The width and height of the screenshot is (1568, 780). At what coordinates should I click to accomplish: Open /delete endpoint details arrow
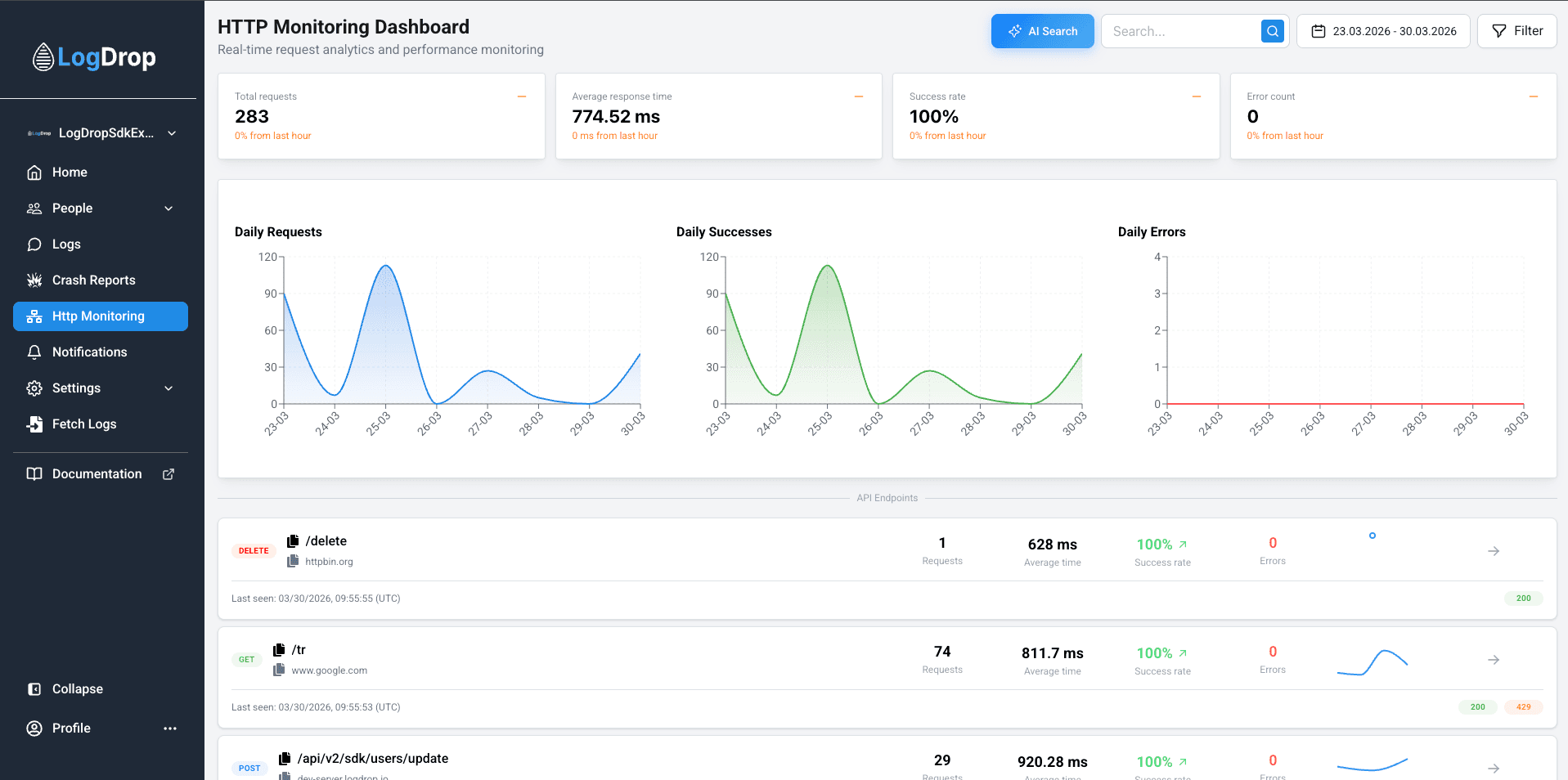(x=1494, y=551)
